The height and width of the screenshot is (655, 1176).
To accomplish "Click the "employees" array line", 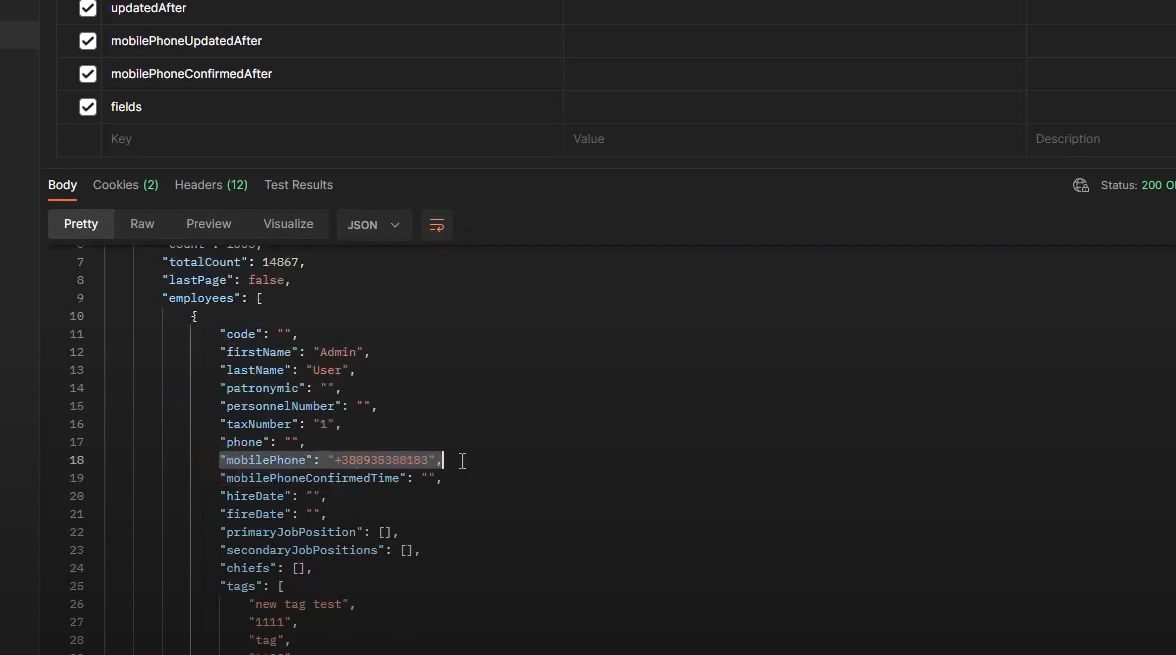I will pyautogui.click(x=212, y=299).
